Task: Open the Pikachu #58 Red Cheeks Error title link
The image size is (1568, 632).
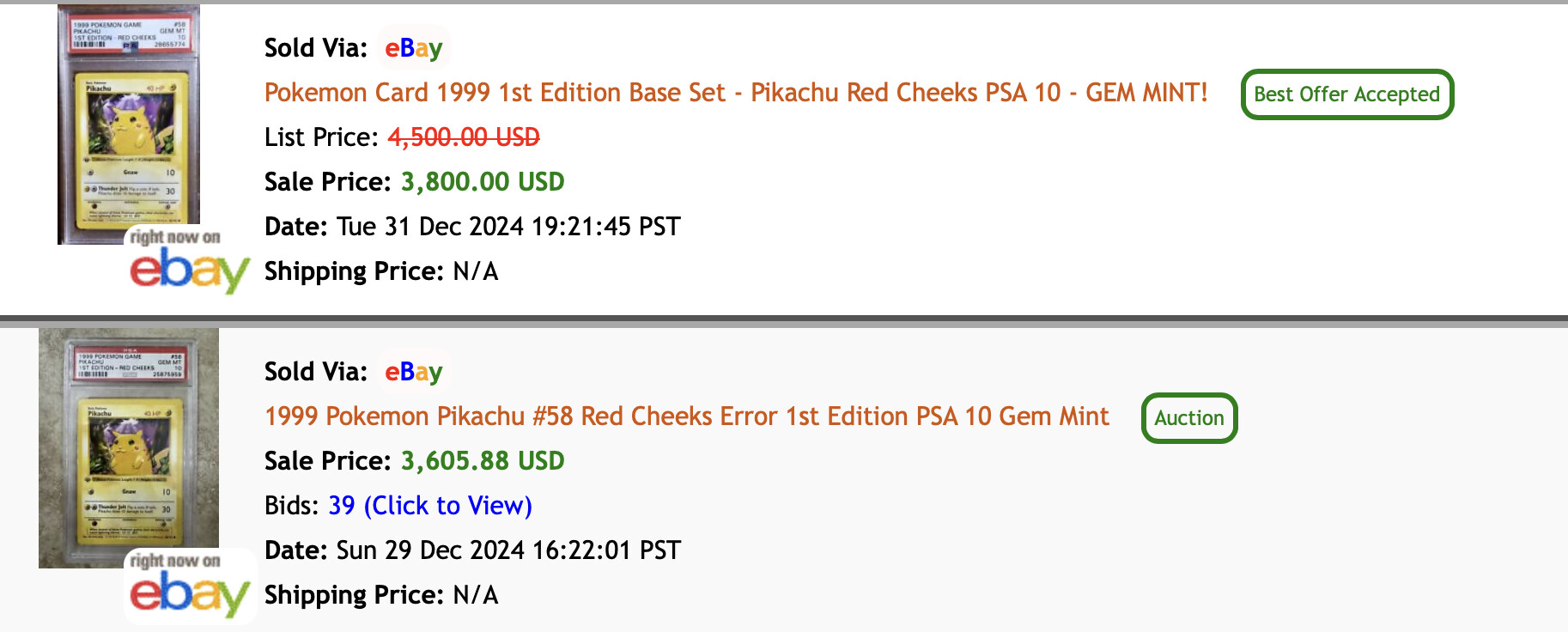Action: pyautogui.click(x=687, y=416)
